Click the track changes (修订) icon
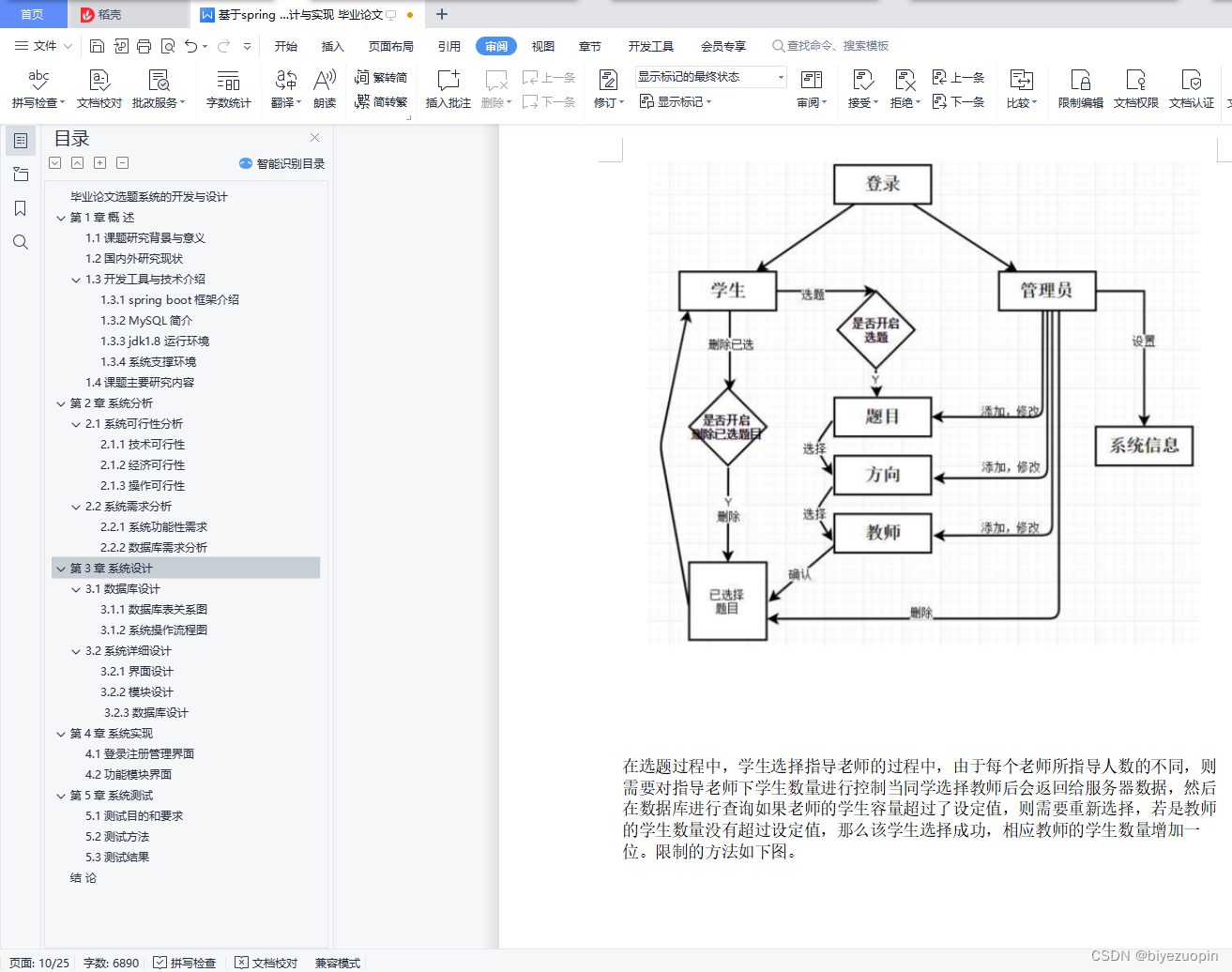 coord(608,81)
